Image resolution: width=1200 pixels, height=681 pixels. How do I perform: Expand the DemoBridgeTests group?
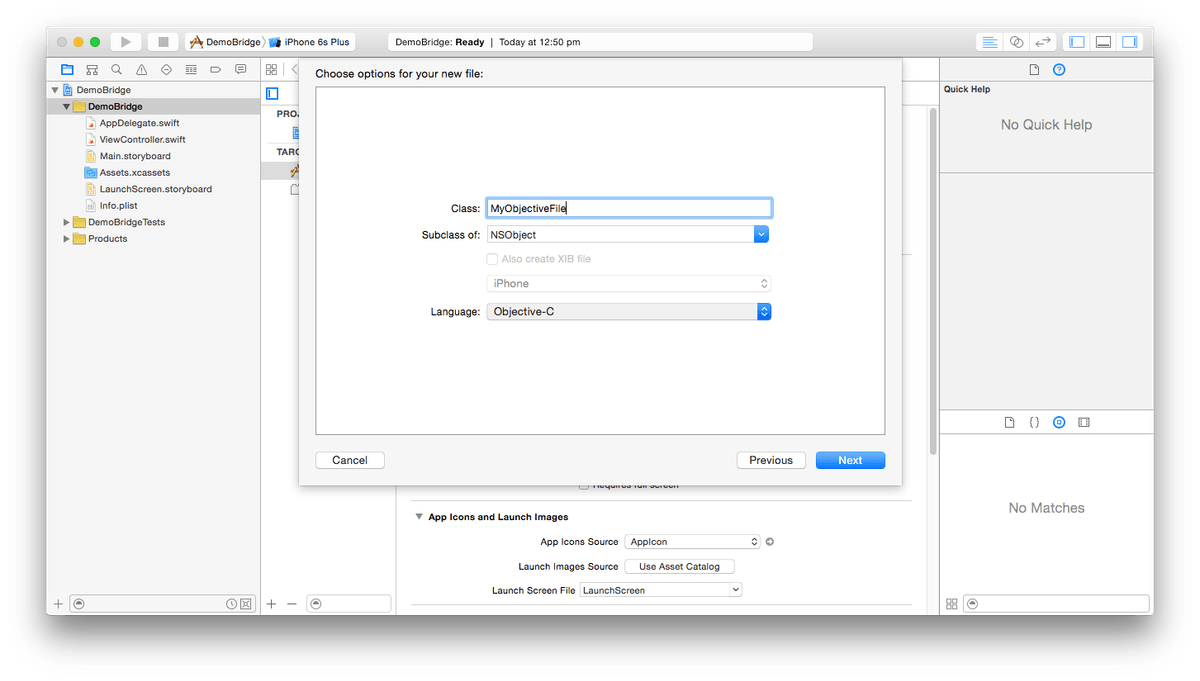point(67,222)
